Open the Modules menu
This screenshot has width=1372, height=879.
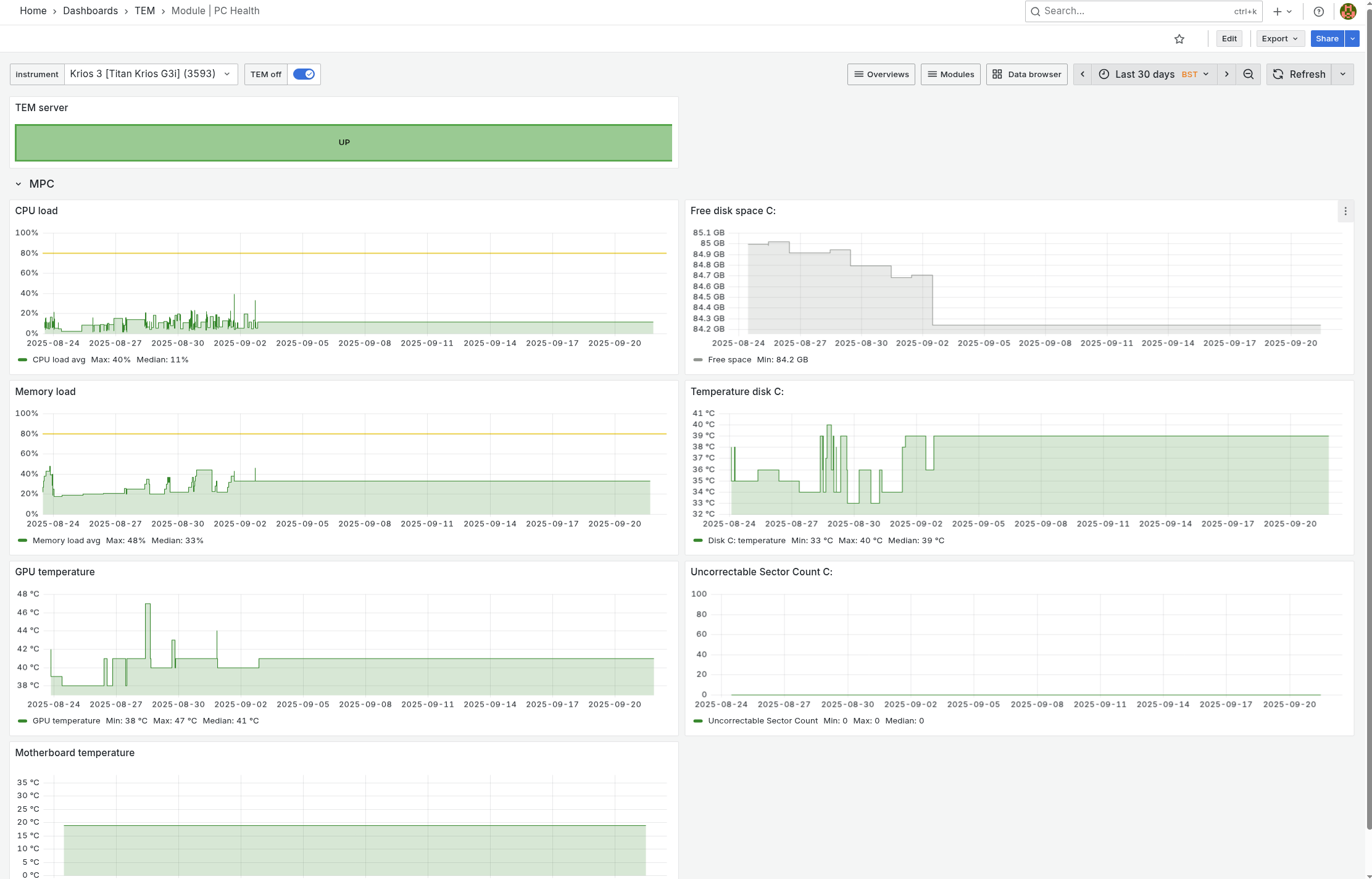click(950, 74)
